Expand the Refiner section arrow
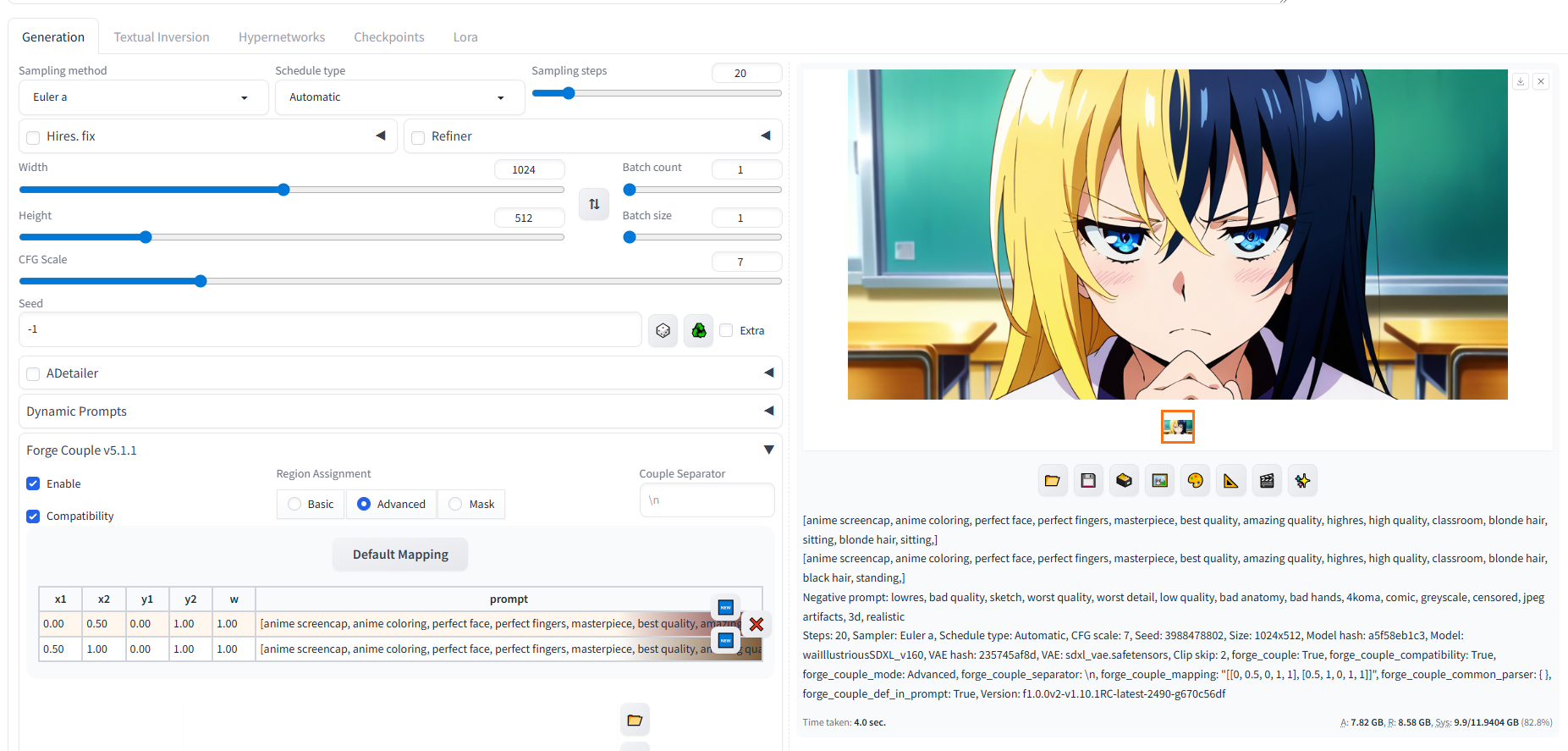This screenshot has width=1568, height=751. [x=766, y=135]
